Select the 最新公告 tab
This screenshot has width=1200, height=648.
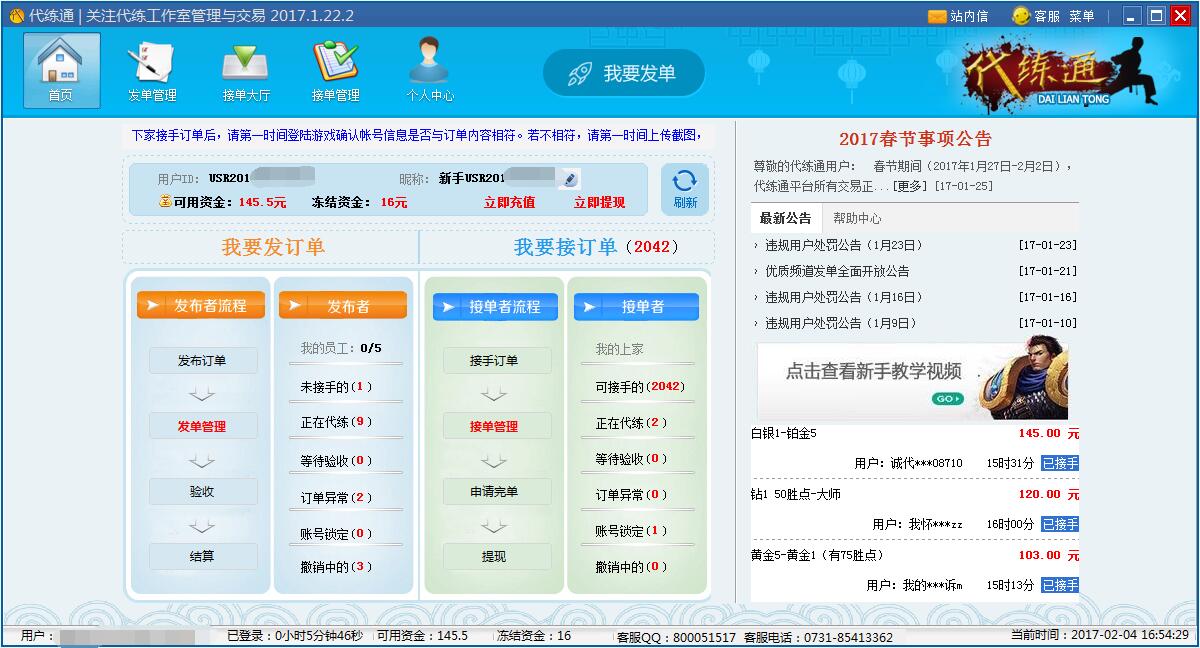(x=785, y=218)
